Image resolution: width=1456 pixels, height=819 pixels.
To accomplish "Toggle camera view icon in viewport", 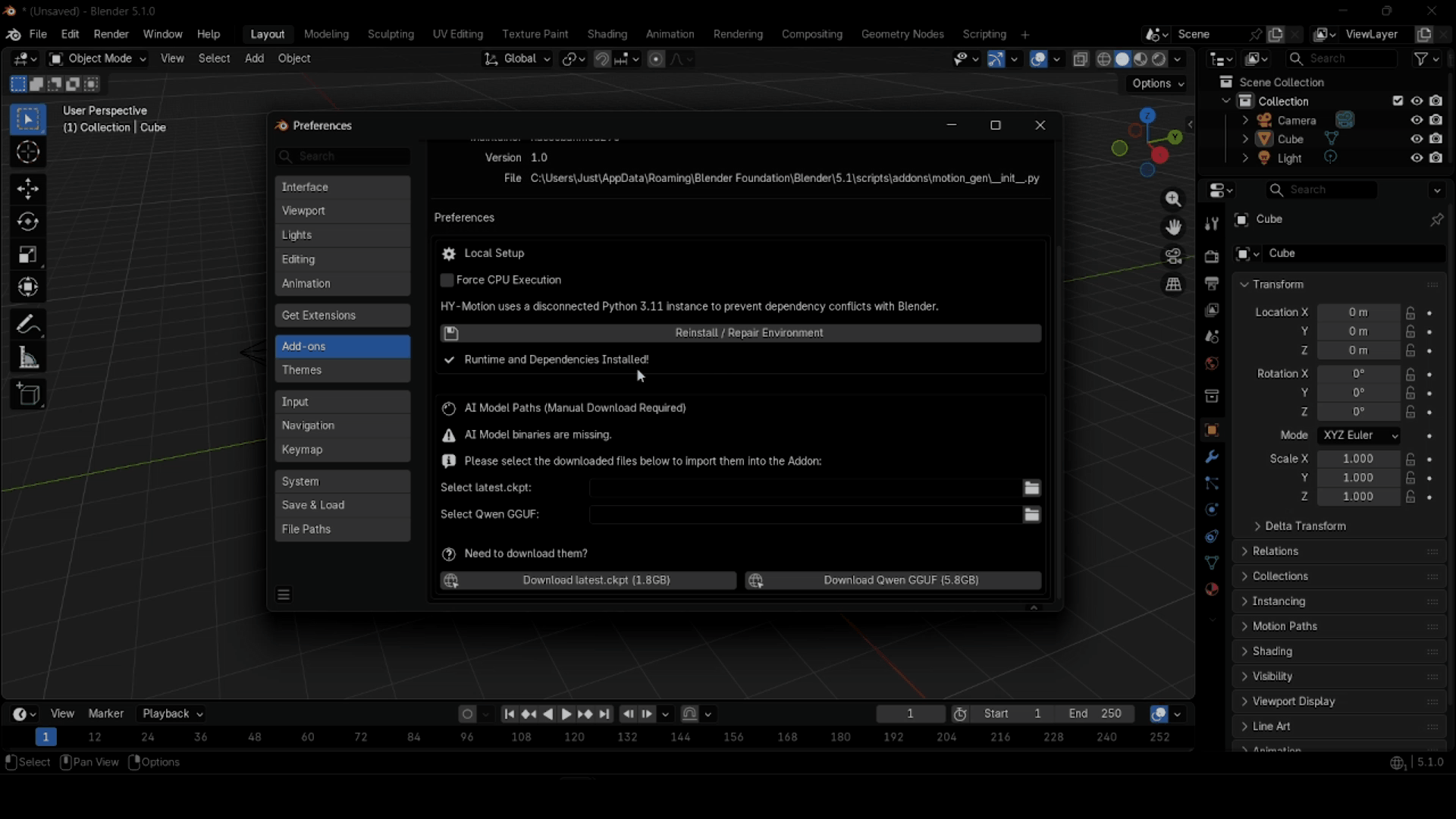I will click(x=1173, y=256).
